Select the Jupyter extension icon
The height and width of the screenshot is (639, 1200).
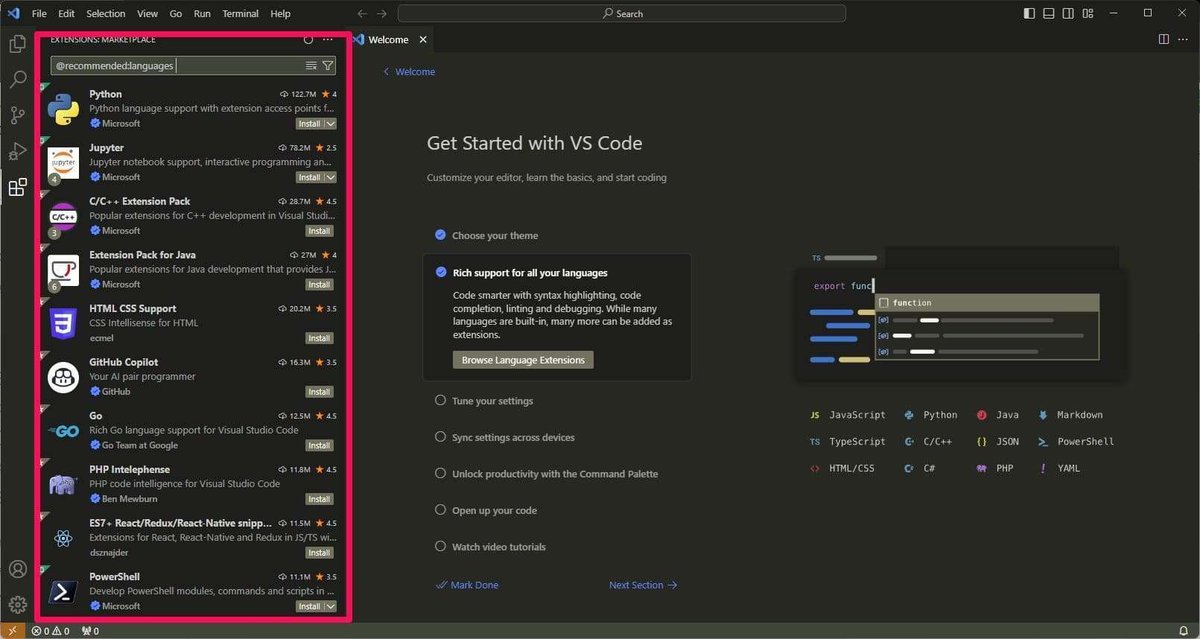pyautogui.click(x=64, y=163)
